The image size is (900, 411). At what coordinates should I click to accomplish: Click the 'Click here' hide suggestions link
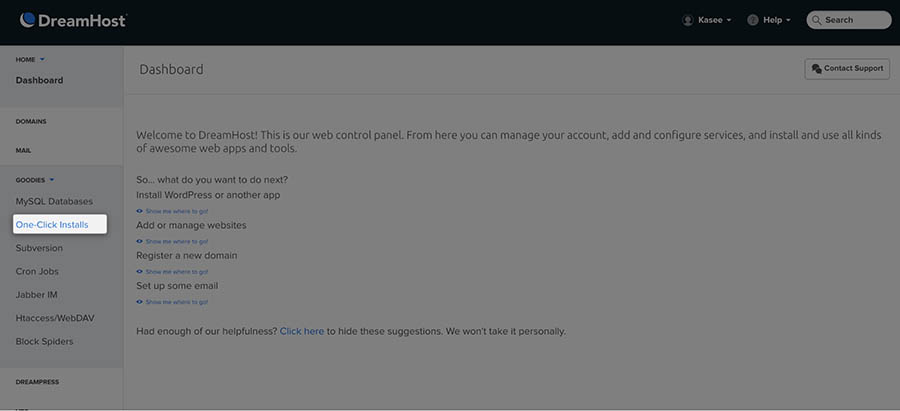(301, 331)
